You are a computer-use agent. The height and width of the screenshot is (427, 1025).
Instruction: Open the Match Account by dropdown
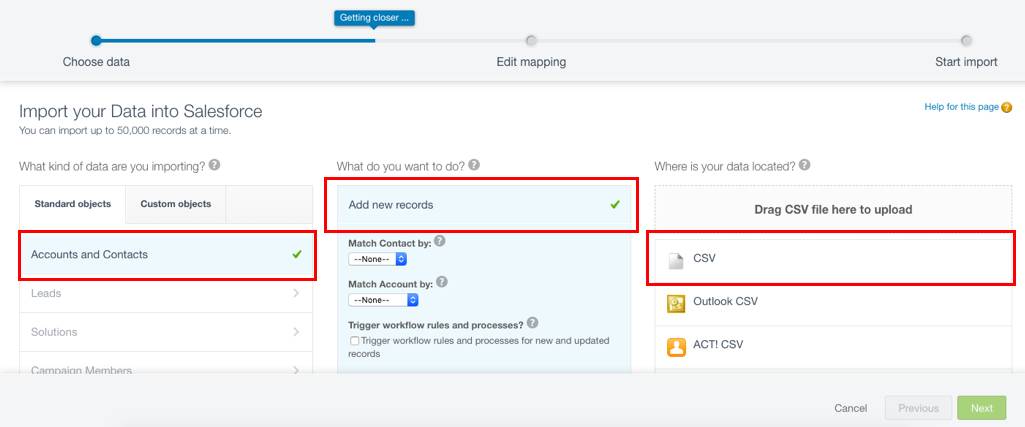(383, 300)
